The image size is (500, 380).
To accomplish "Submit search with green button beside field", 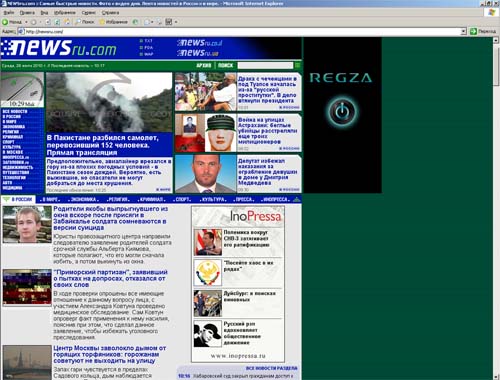I will pyautogui.click(x=297, y=65).
